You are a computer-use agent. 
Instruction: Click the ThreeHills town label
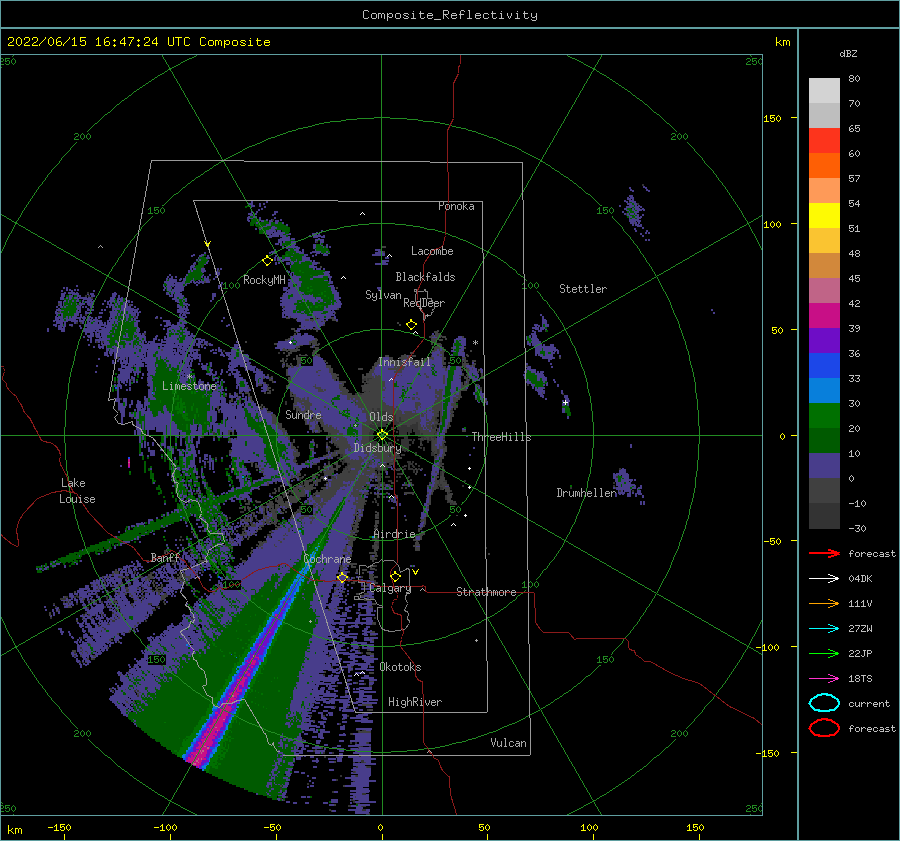tap(502, 437)
